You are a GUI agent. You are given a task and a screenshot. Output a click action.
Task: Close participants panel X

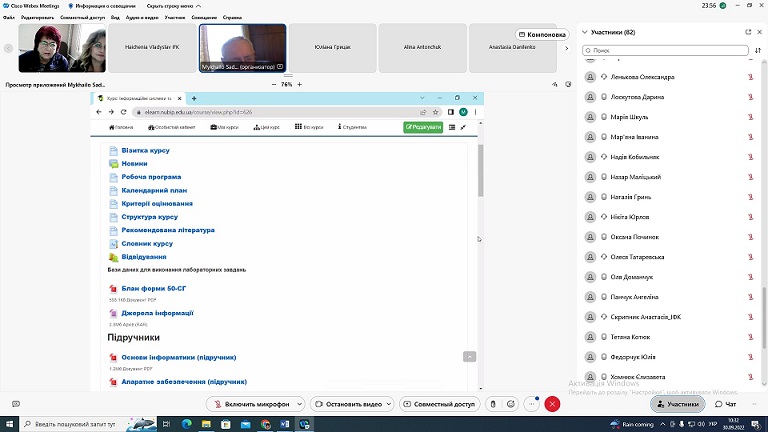click(760, 32)
